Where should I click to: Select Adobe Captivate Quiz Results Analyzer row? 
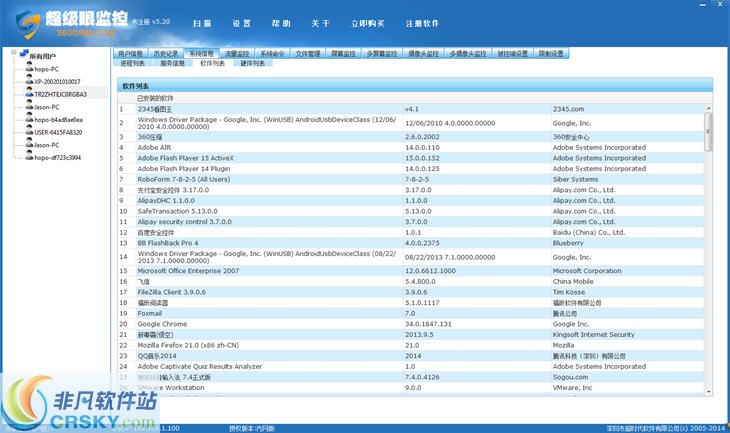click(x=411, y=367)
